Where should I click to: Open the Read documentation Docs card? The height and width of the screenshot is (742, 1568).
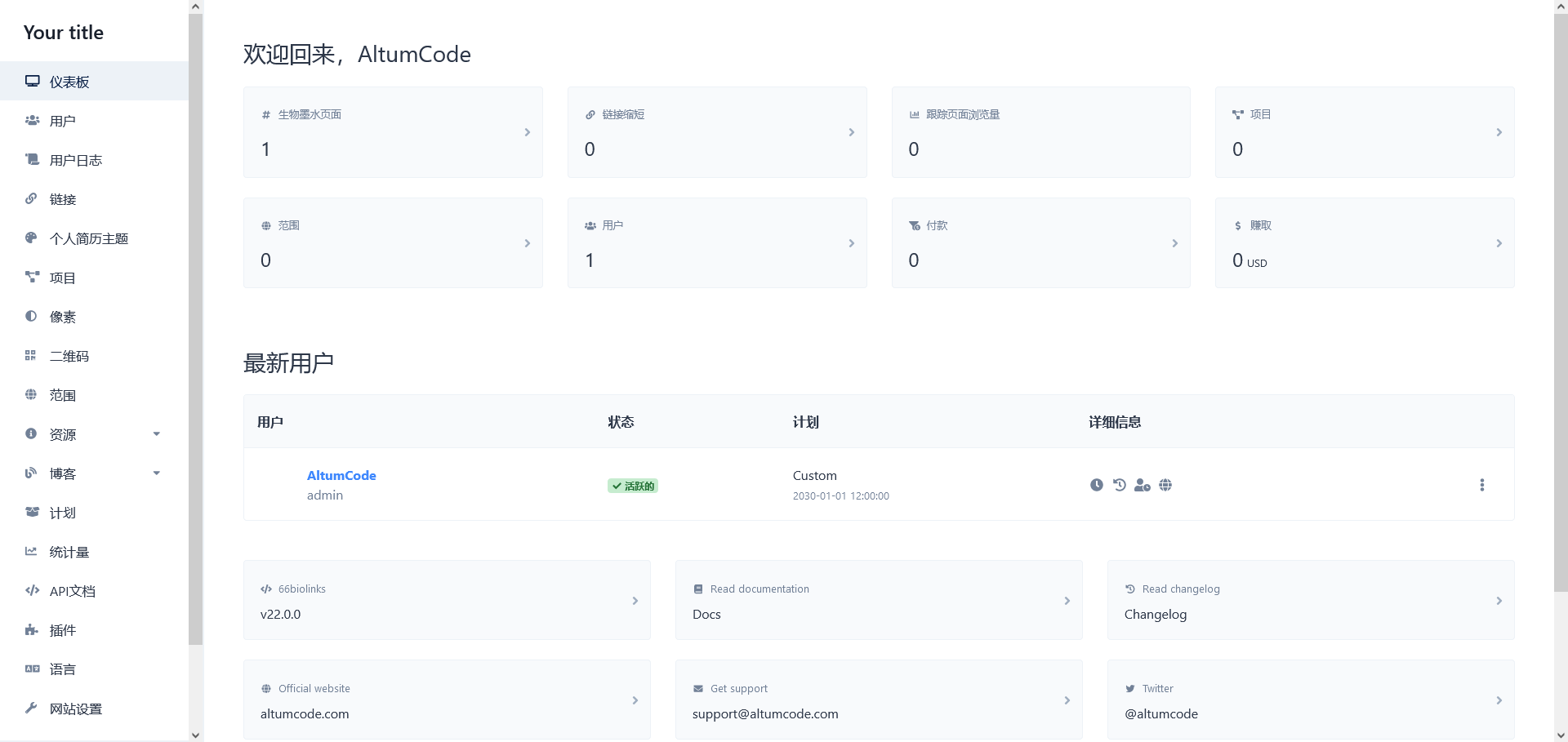click(878, 600)
